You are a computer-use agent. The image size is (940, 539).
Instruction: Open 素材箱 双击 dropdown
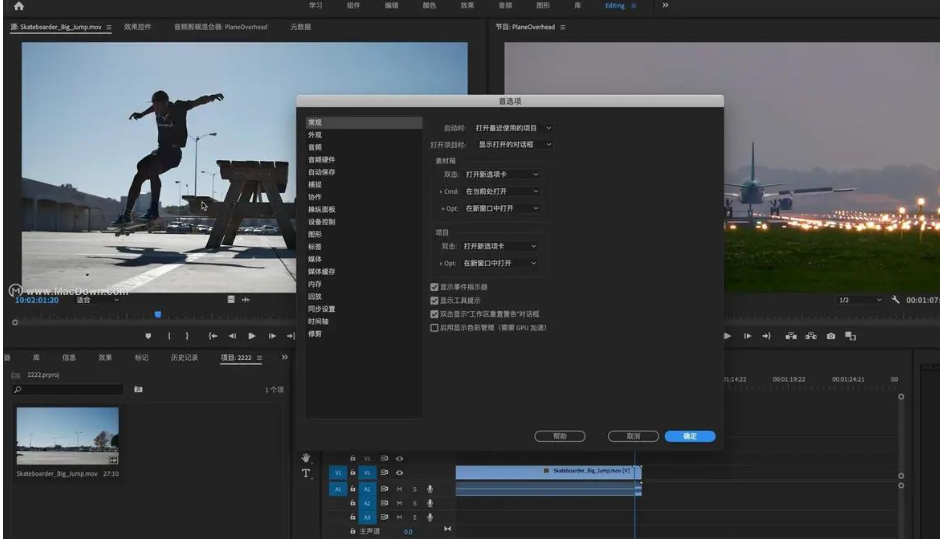(x=501, y=174)
